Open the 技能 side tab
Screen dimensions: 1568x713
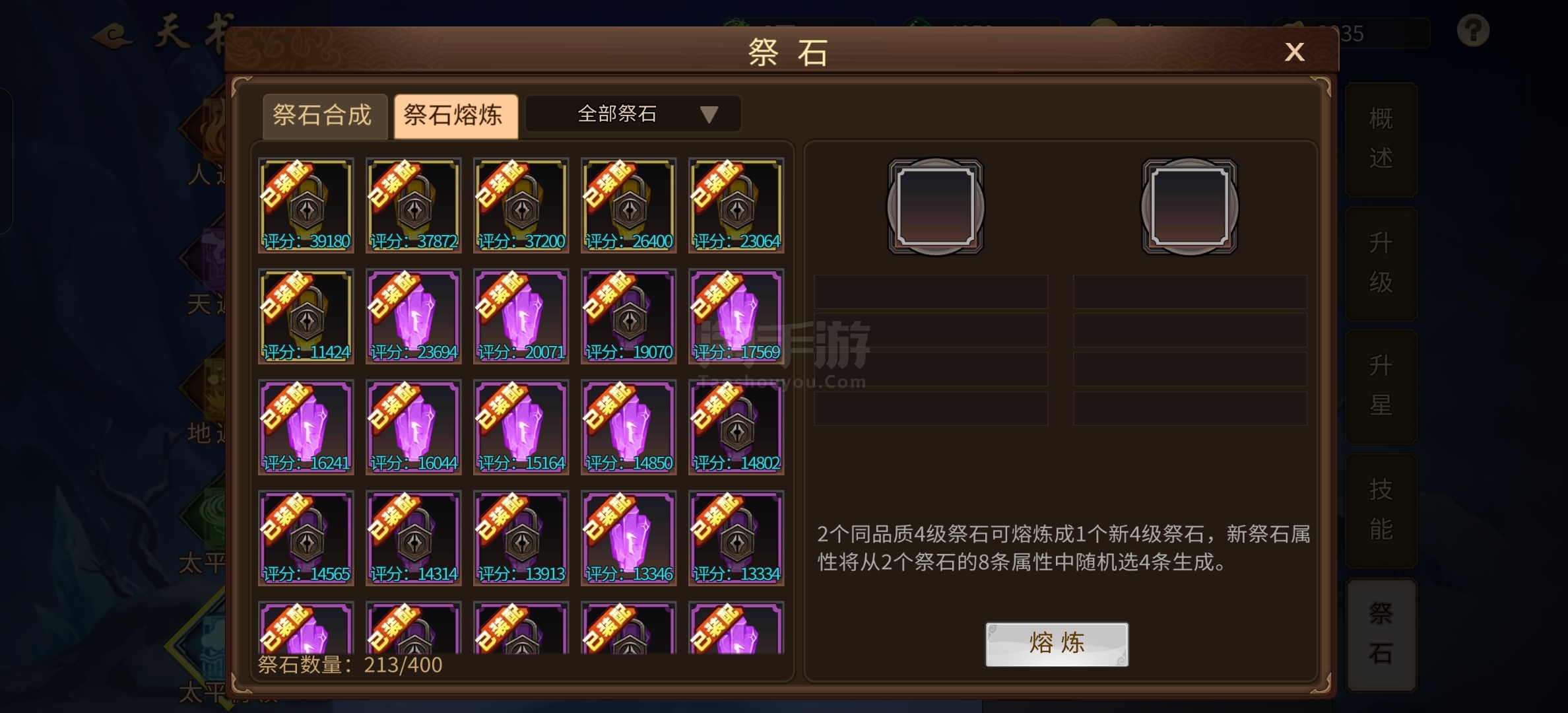pyautogui.click(x=1381, y=510)
